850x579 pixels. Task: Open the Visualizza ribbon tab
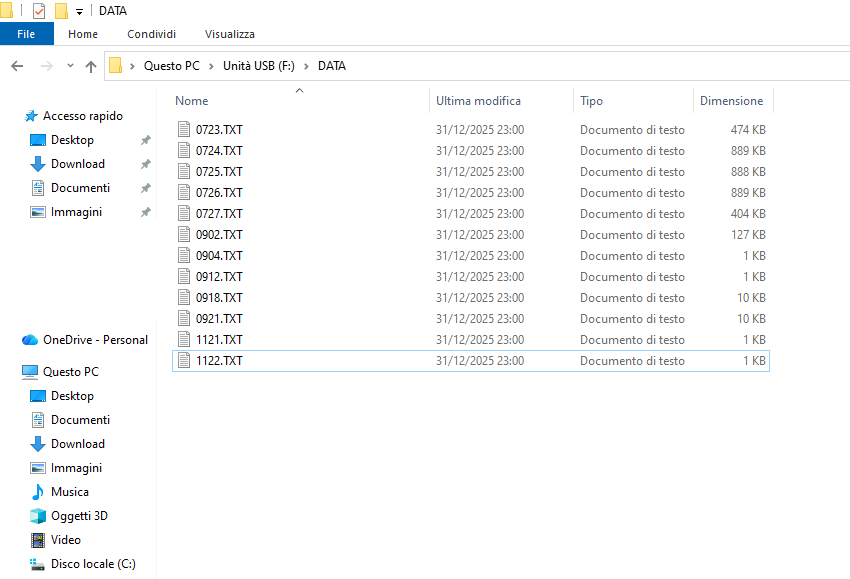pyautogui.click(x=230, y=34)
